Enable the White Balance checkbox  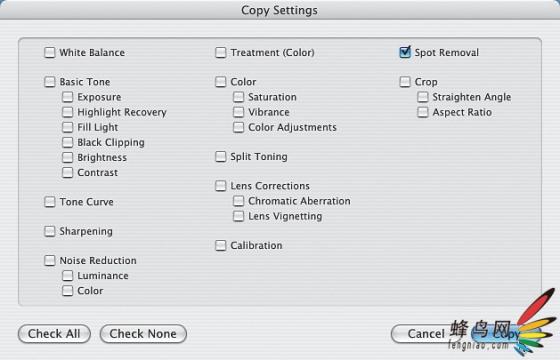click(x=50, y=52)
